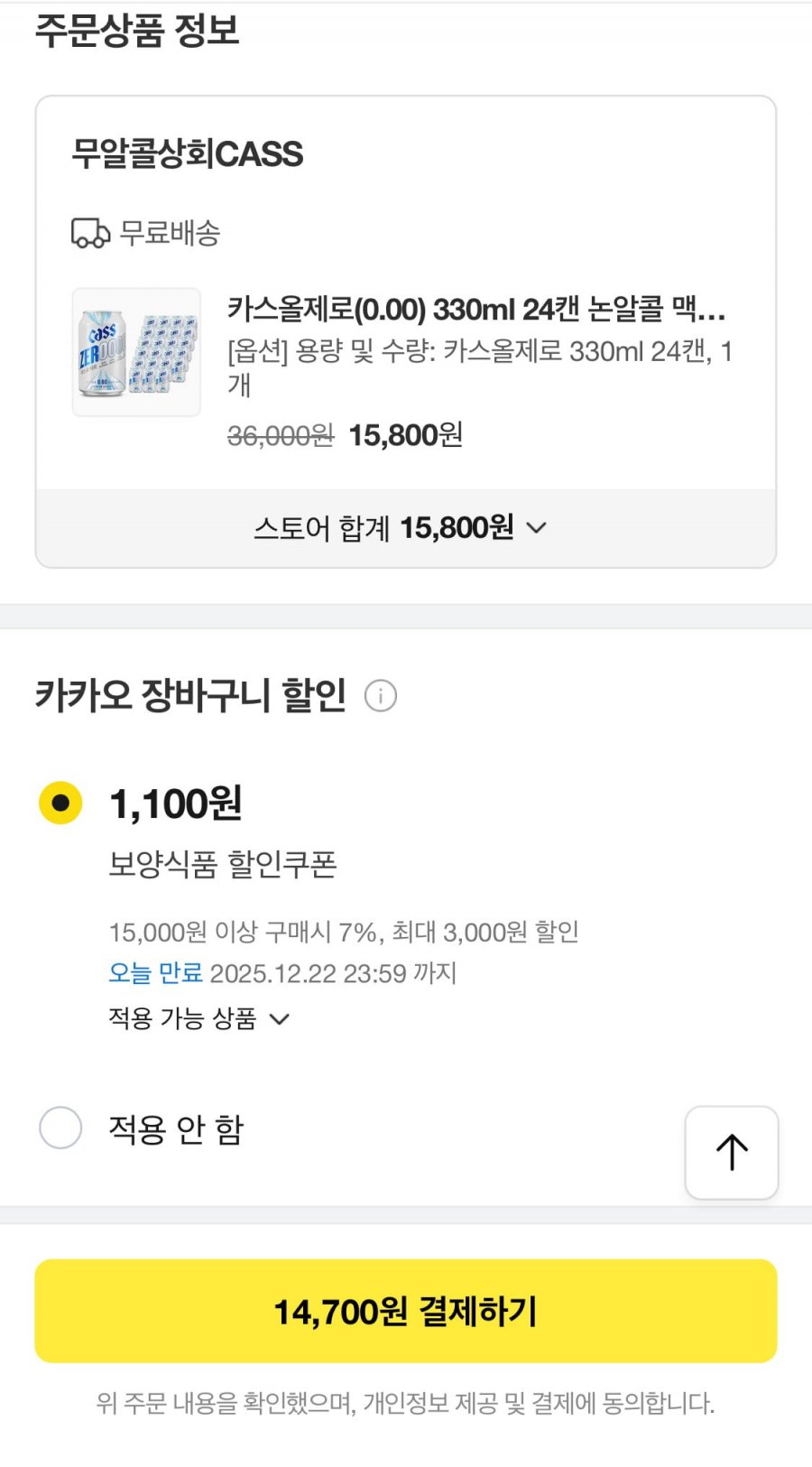The height and width of the screenshot is (1467, 812).
Task: Tap the info icon beside 카카오 장바구니 할인
Action: (x=381, y=696)
